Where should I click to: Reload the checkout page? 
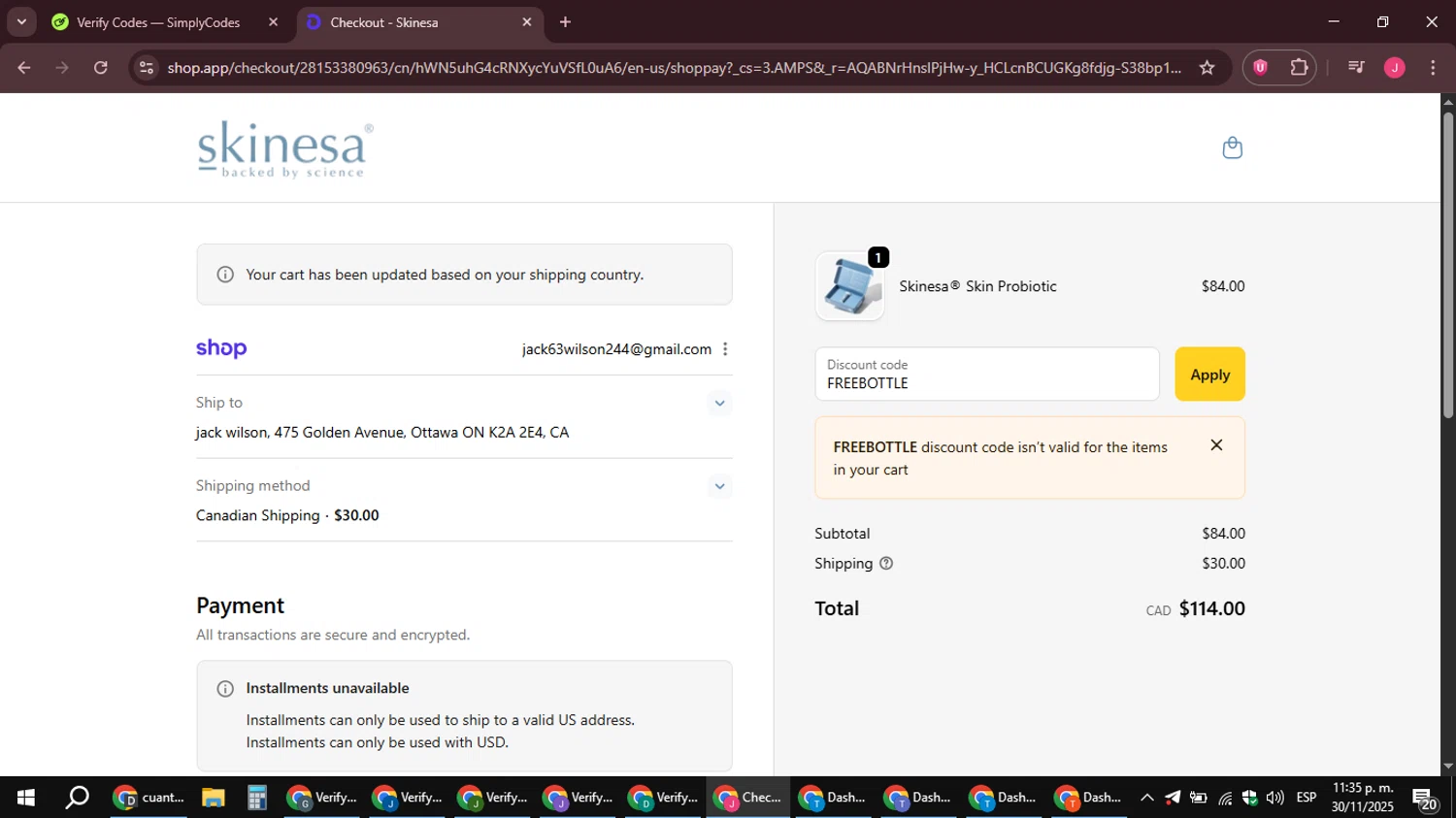point(101,68)
